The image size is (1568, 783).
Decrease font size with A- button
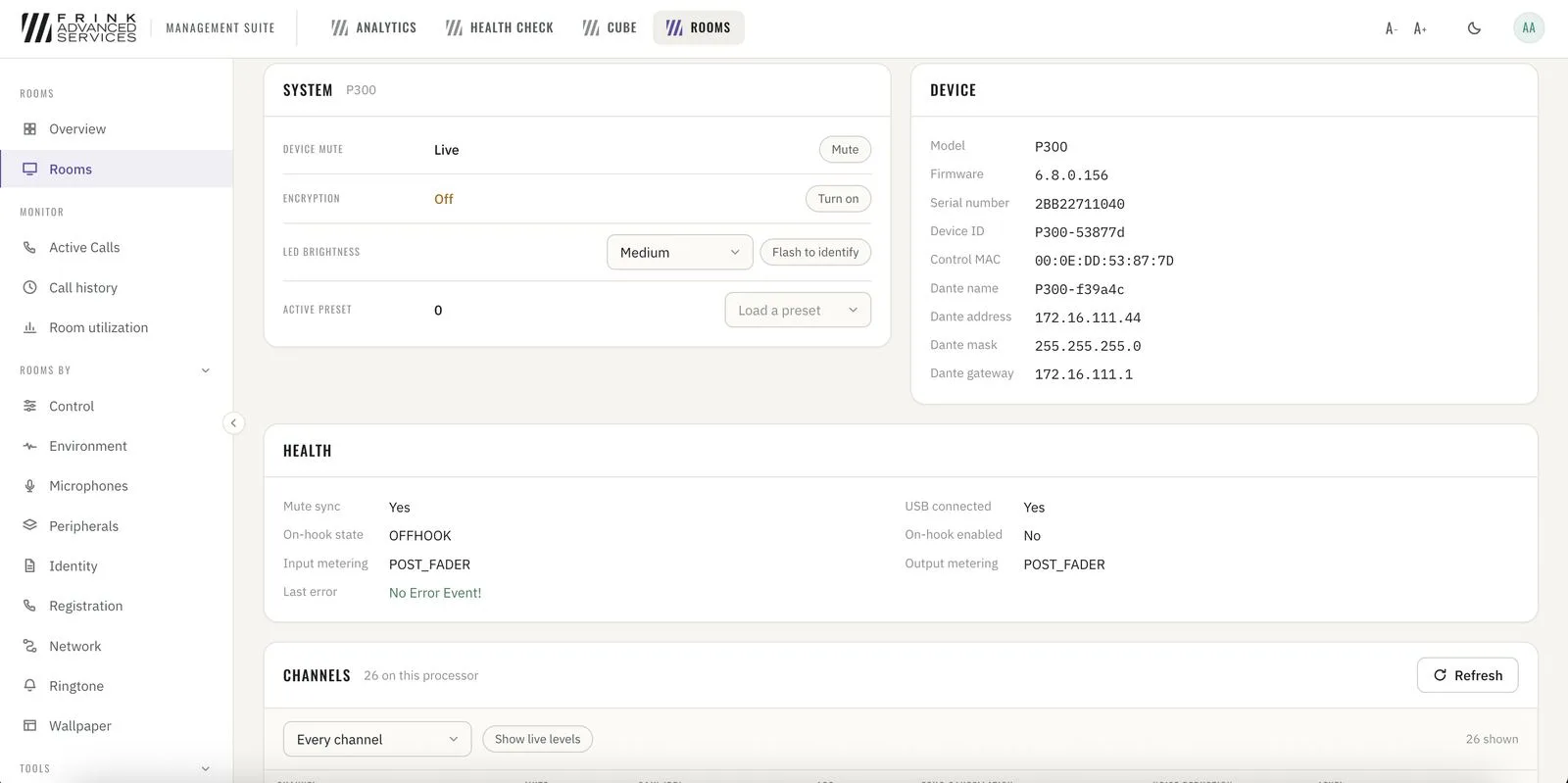click(x=1391, y=28)
